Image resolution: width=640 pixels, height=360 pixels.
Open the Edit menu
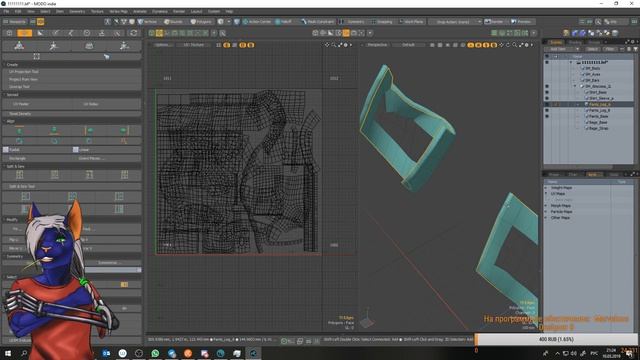click(18, 11)
